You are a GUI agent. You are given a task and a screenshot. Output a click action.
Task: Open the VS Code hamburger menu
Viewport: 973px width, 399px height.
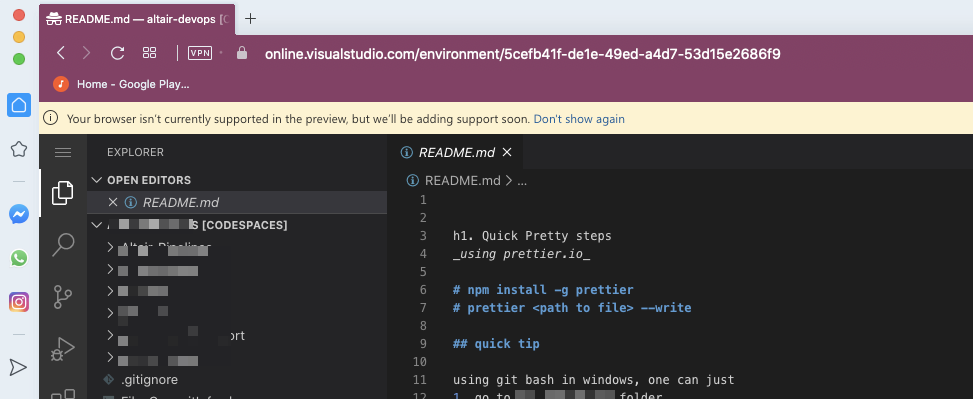click(63, 152)
